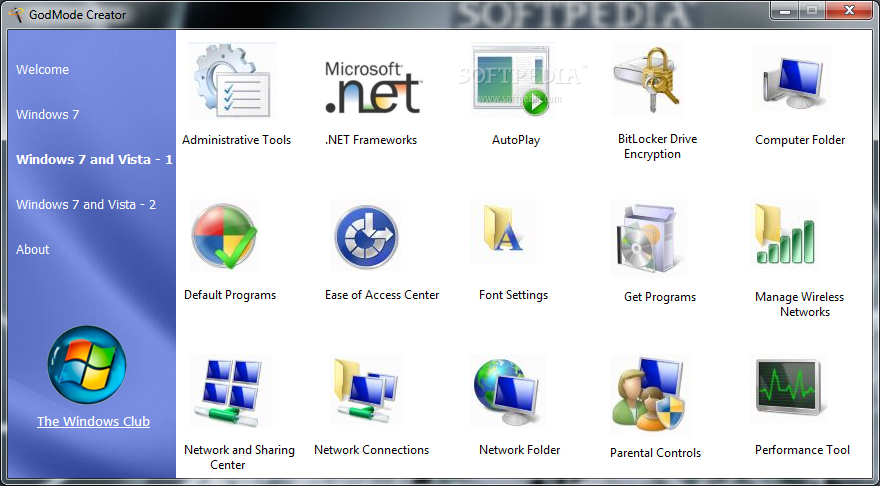The width and height of the screenshot is (880, 486).
Task: Open the Network Folder globe icon
Action: coord(508,391)
